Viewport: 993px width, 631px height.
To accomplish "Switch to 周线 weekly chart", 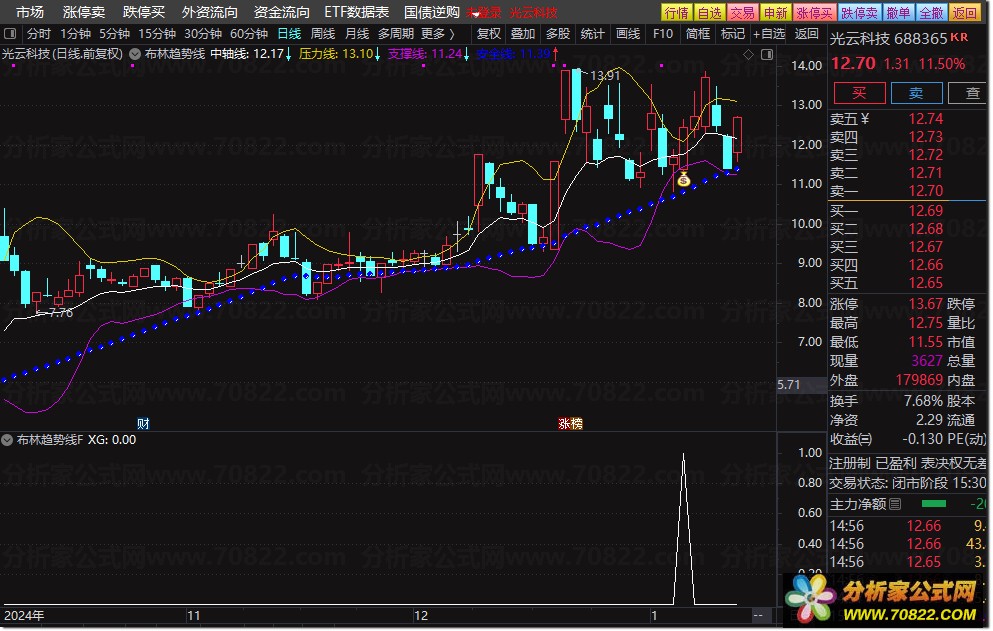I will click(323, 34).
